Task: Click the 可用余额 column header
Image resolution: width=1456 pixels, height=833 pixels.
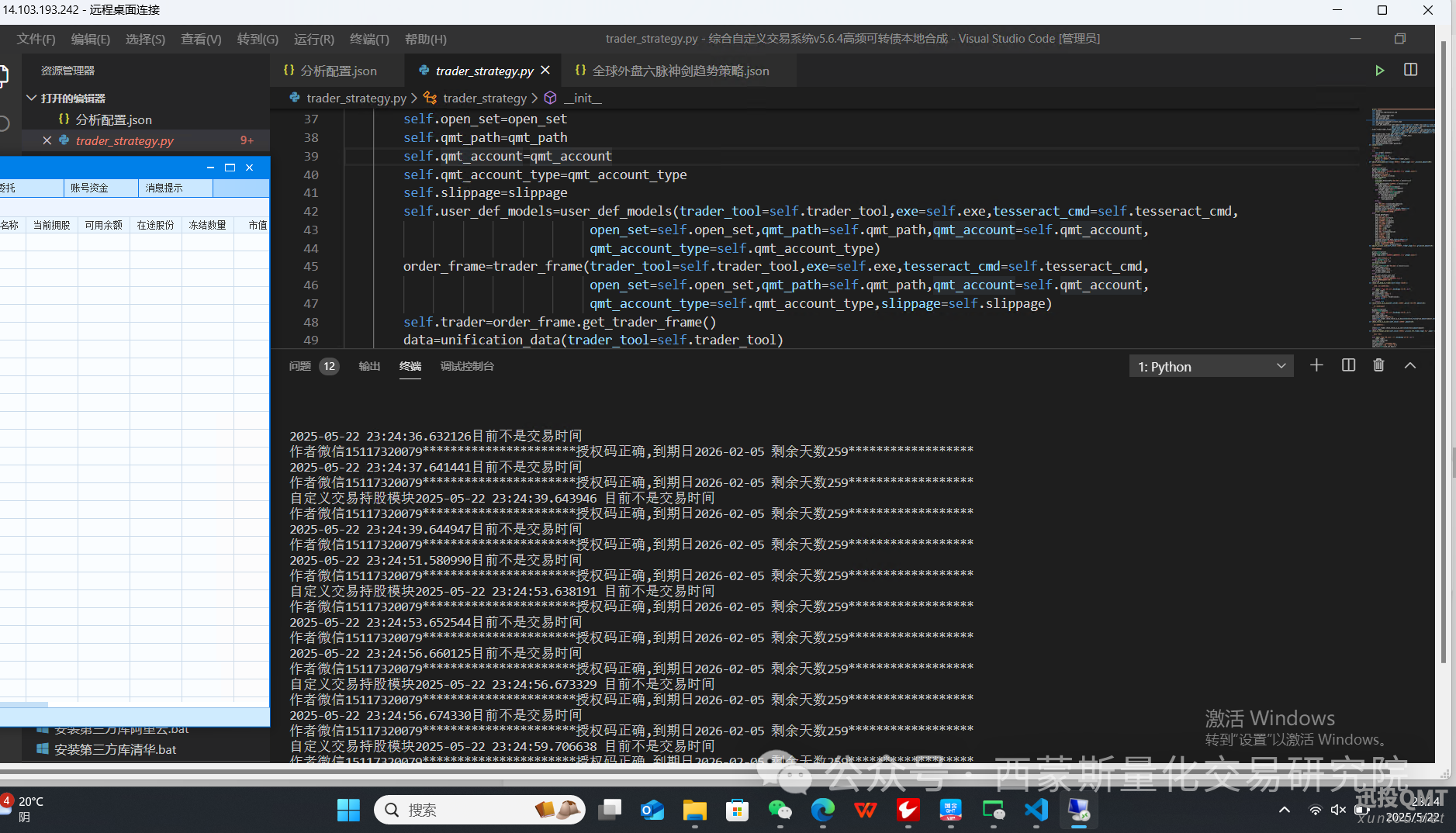Action: [x=104, y=225]
